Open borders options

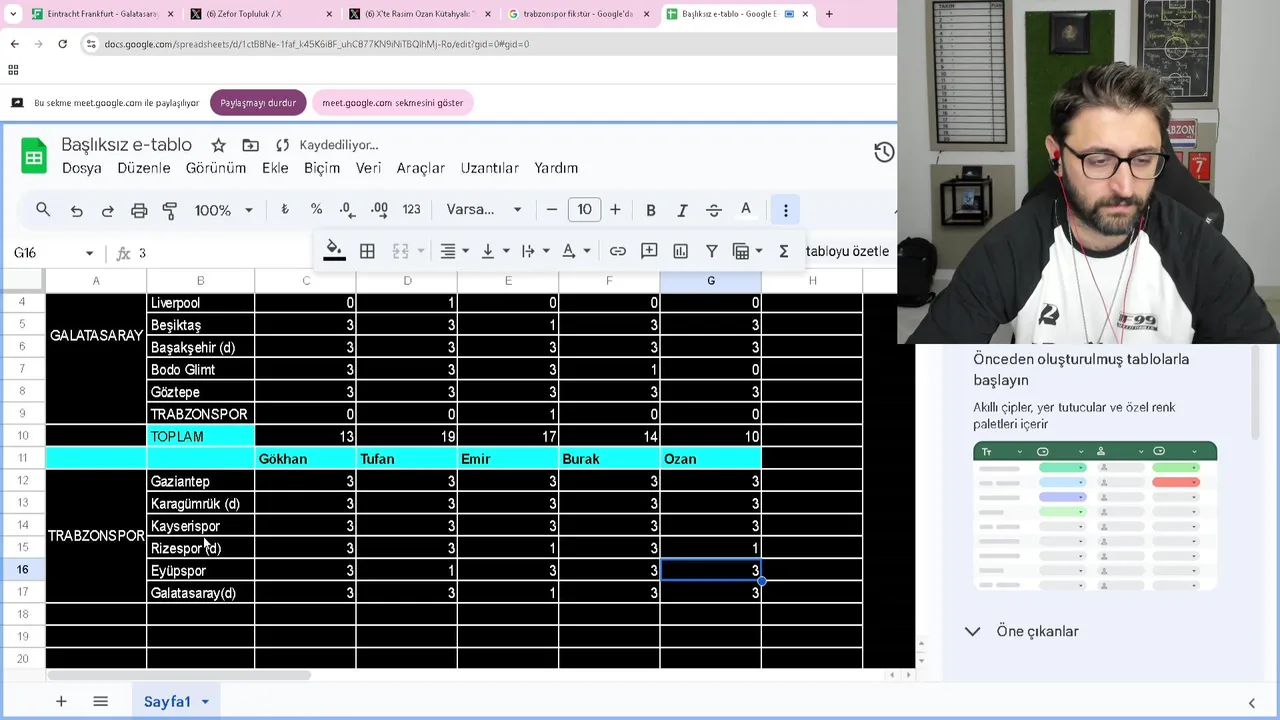pyautogui.click(x=367, y=251)
